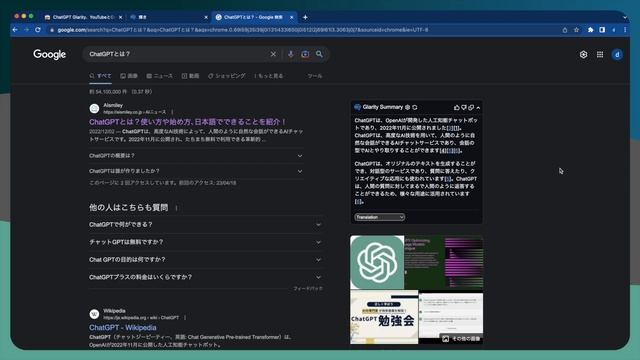This screenshot has height=360, width=640.
Task: Dislike the Glarity summary with thumbs down
Action: pyautogui.click(x=464, y=107)
